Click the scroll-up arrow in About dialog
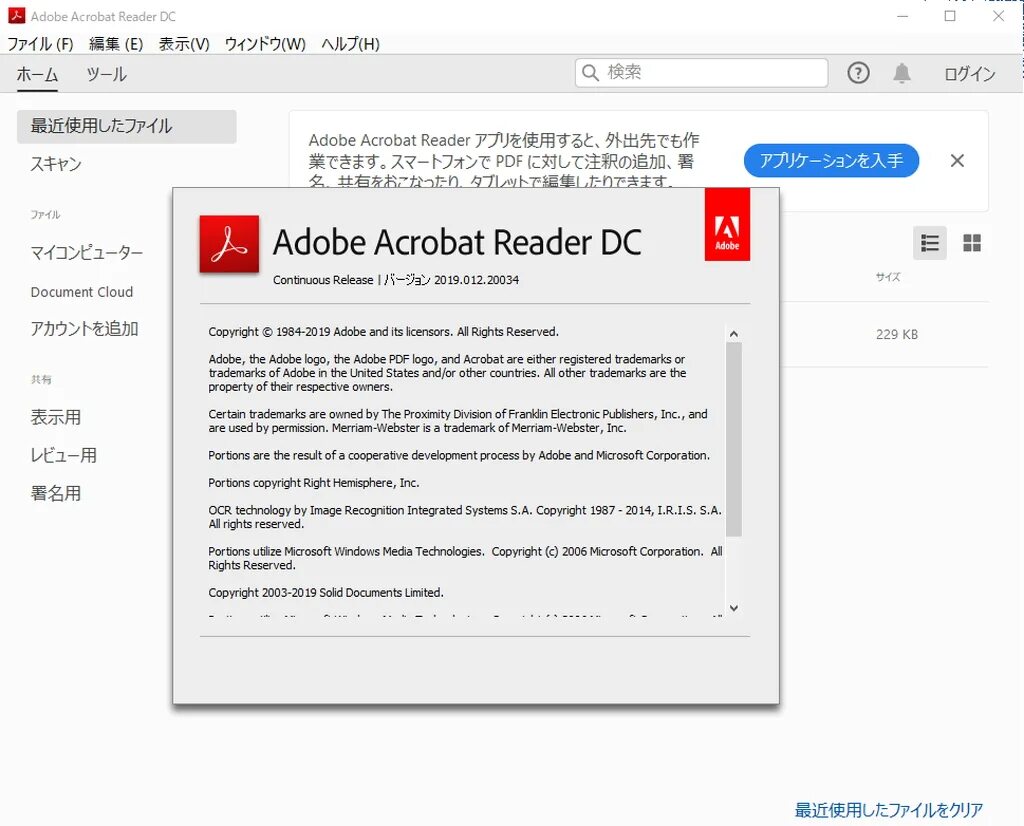Viewport: 1024px width, 826px height. (x=734, y=334)
